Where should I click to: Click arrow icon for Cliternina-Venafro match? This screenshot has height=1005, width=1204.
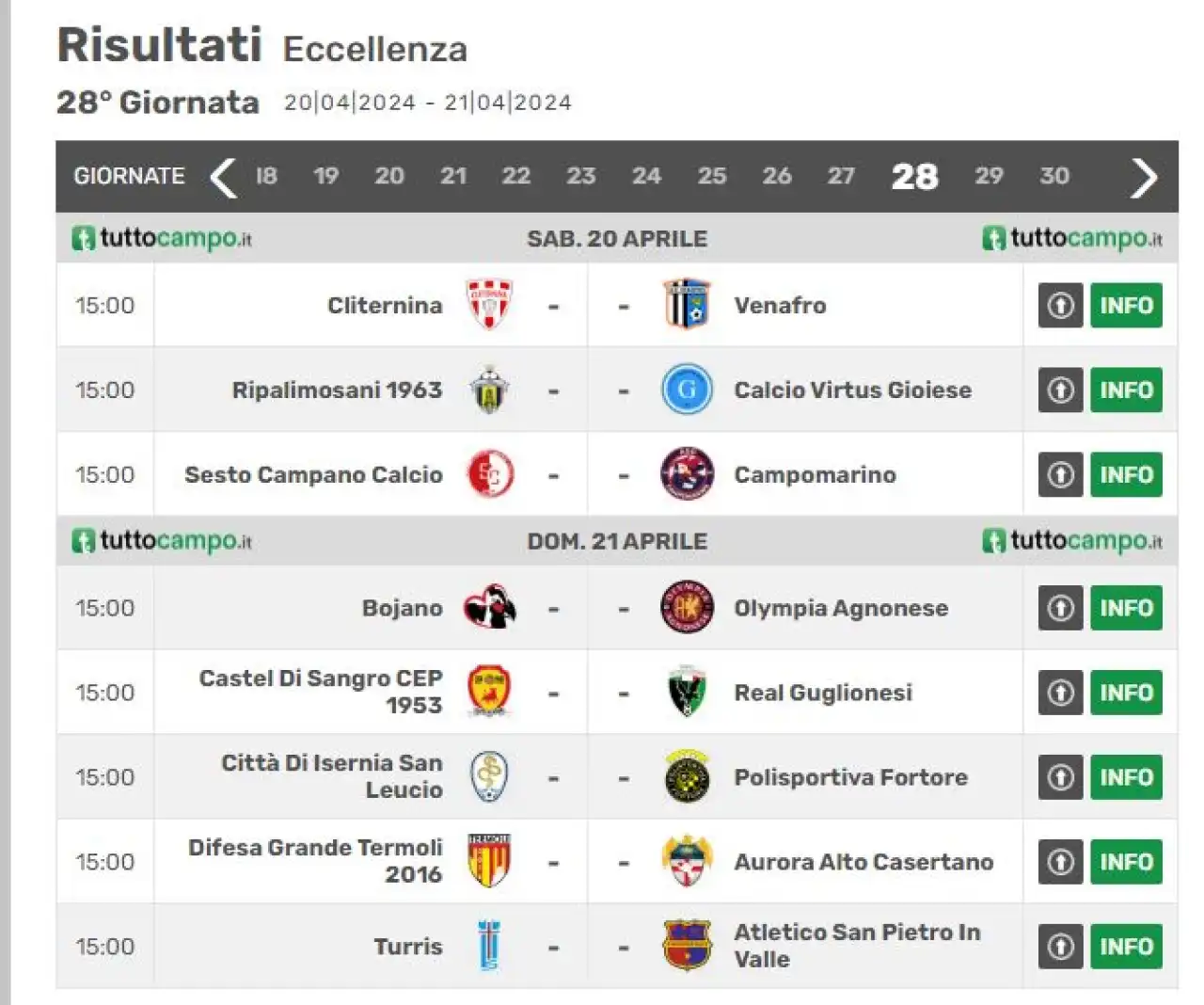click(1061, 305)
